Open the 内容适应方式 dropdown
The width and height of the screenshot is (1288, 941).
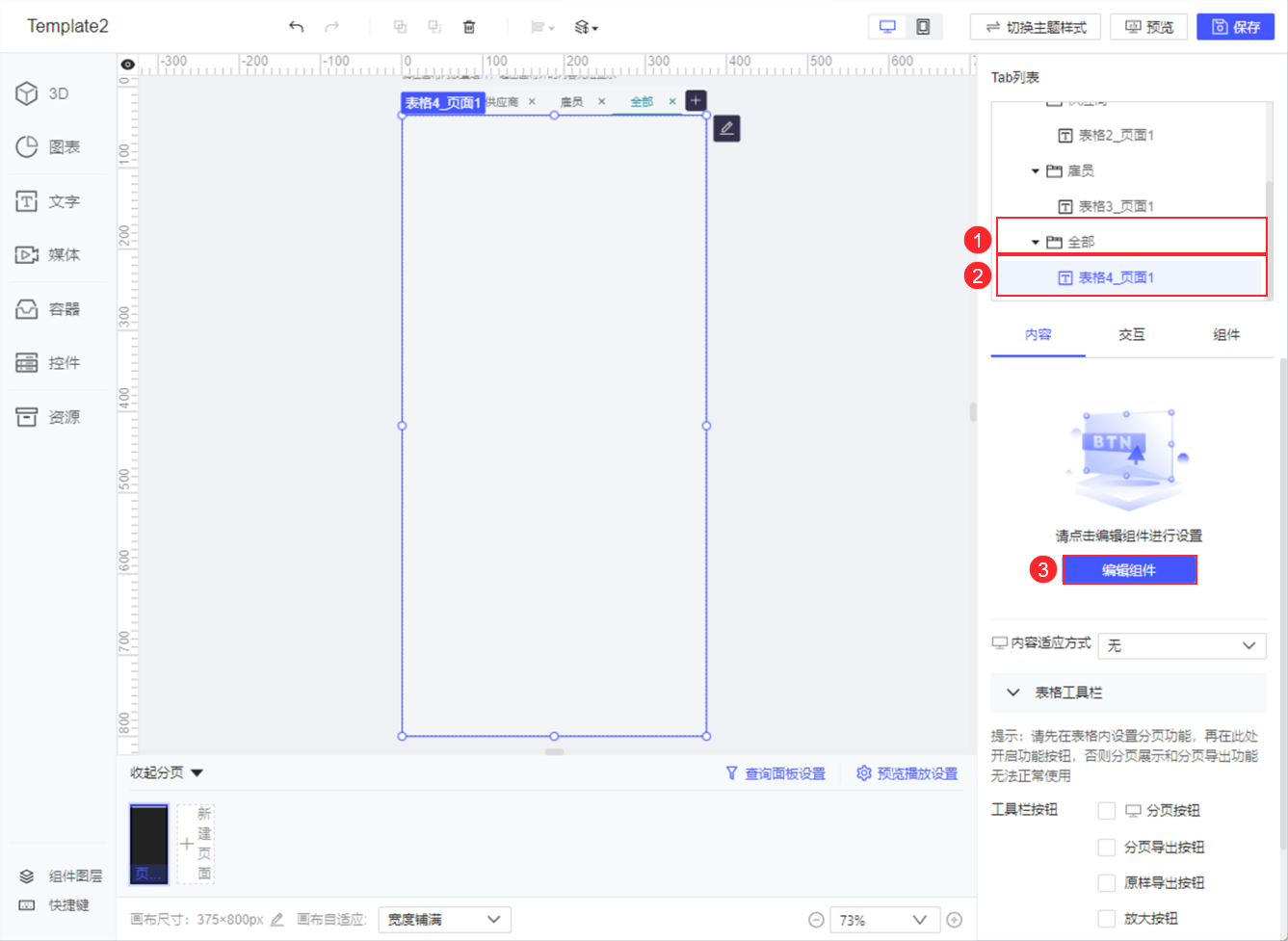pyautogui.click(x=1182, y=645)
